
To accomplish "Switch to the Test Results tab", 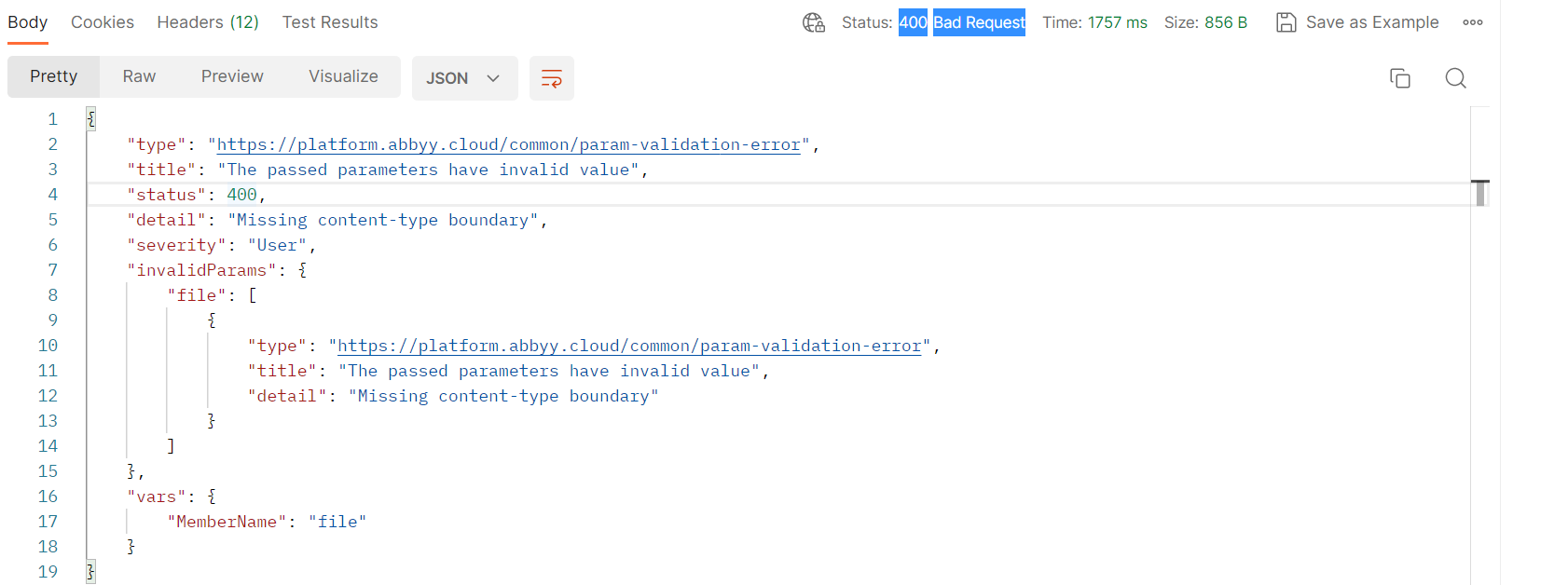I will tap(330, 22).
